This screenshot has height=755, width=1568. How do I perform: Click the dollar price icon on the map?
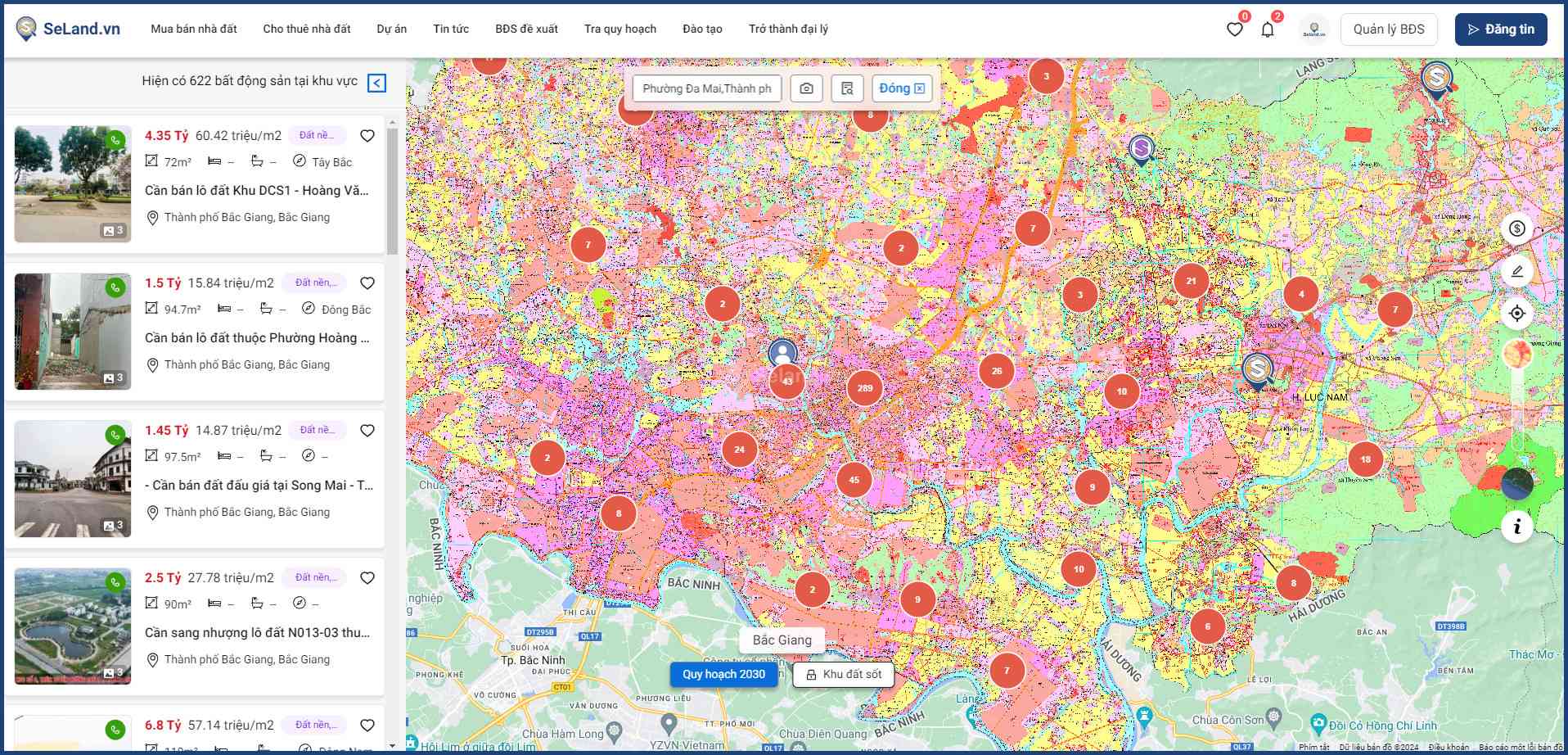tap(1516, 228)
